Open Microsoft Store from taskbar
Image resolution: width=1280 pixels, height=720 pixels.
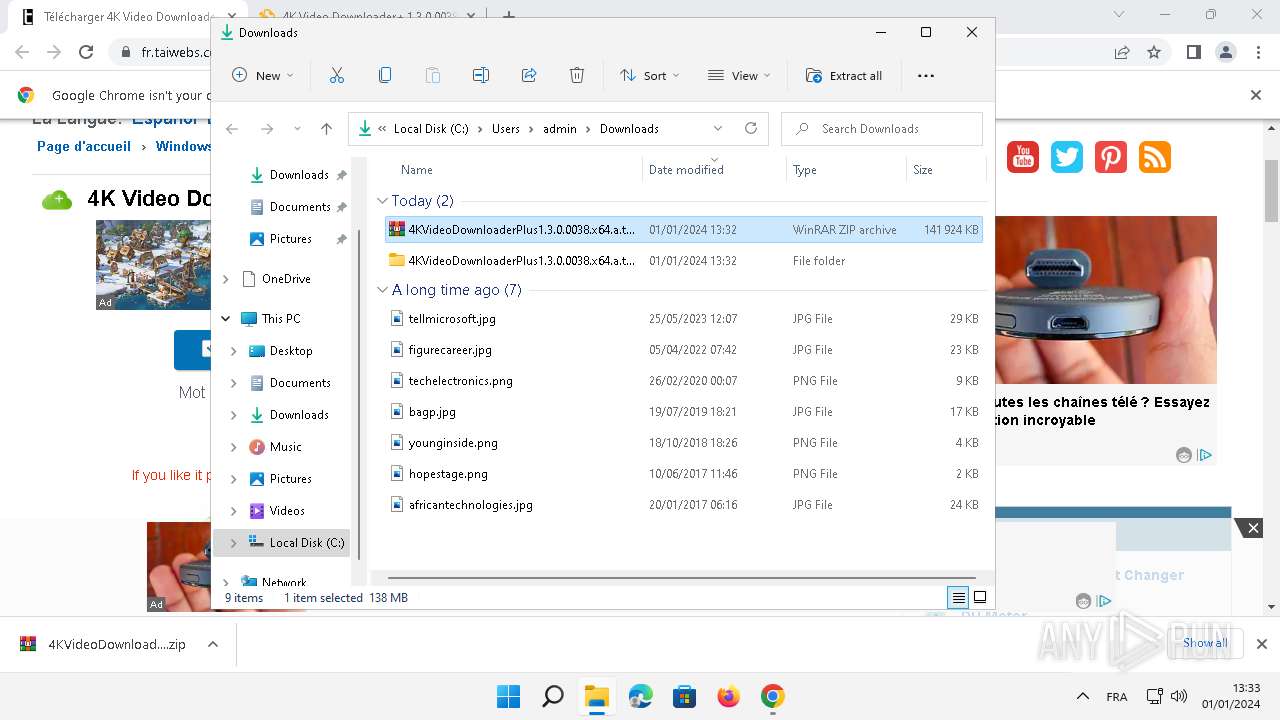coord(684,696)
